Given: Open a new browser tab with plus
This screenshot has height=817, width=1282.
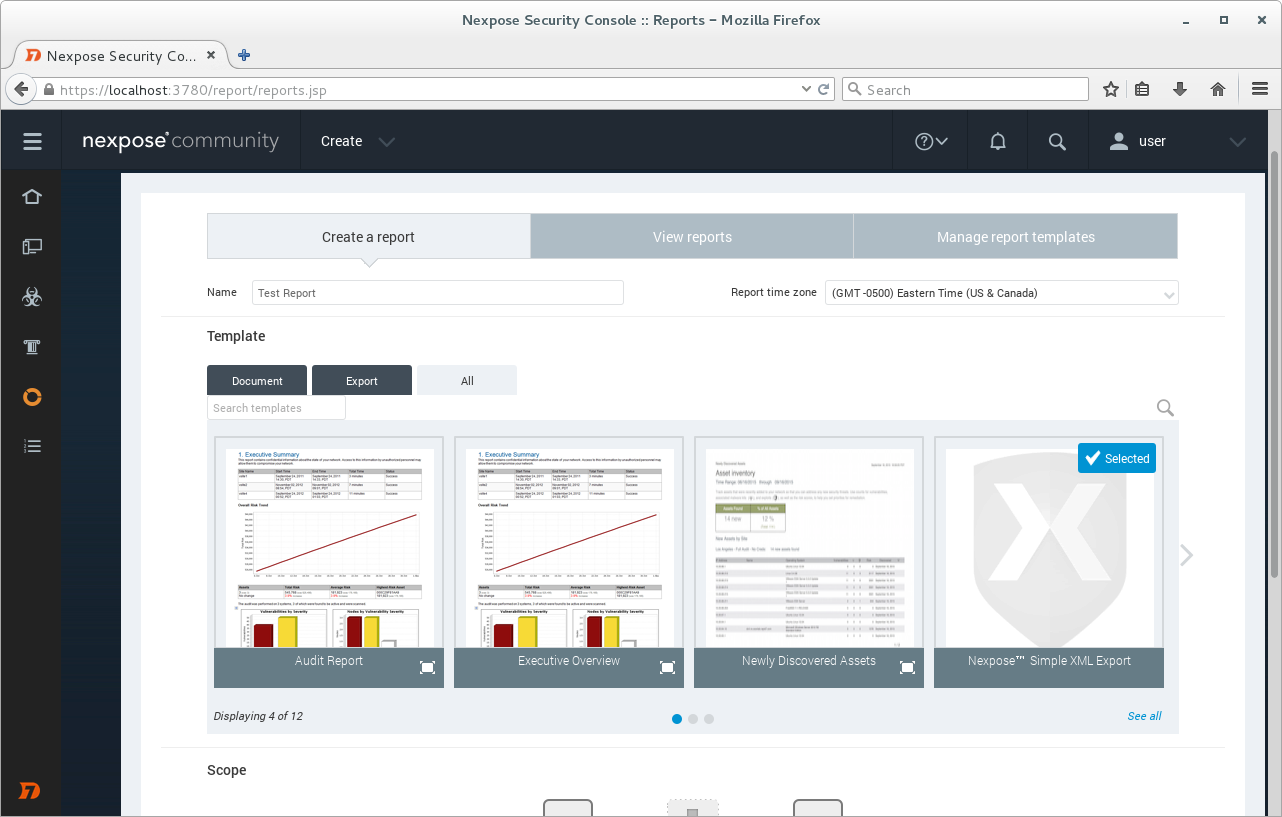Looking at the screenshot, I should click(x=244, y=55).
